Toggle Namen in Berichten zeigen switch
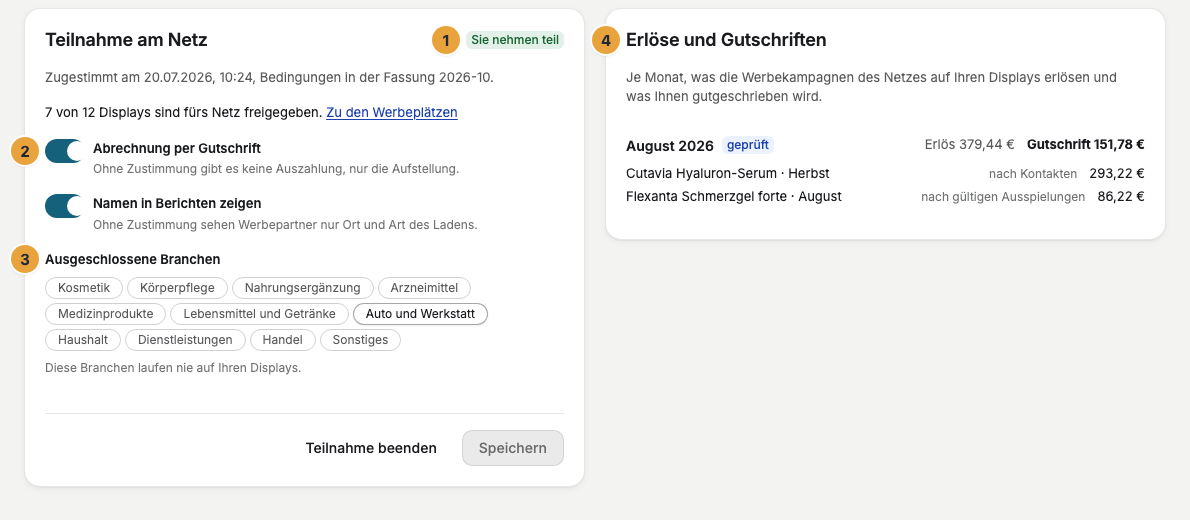This screenshot has width=1190, height=520. [x=64, y=206]
